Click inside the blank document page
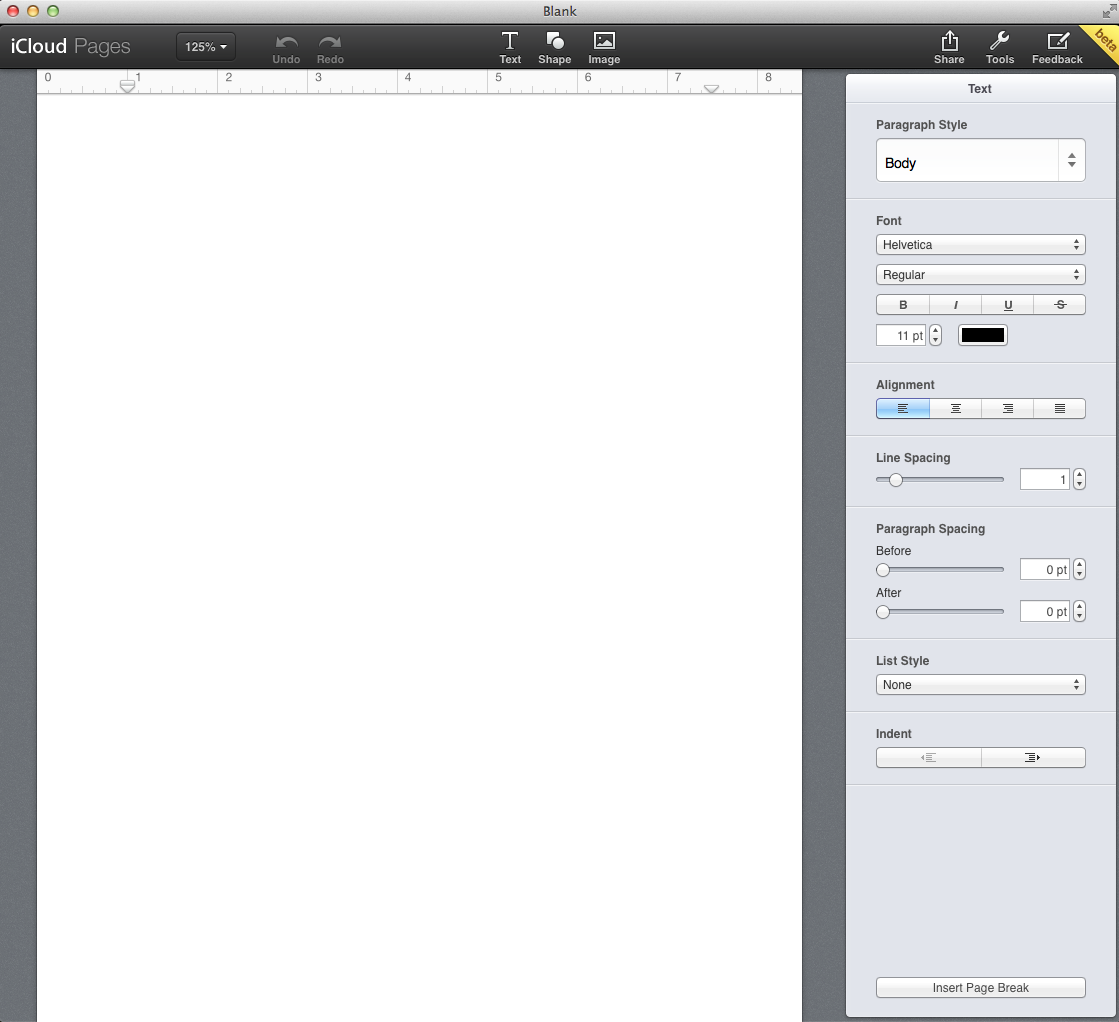This screenshot has height=1022, width=1119. (x=420, y=557)
